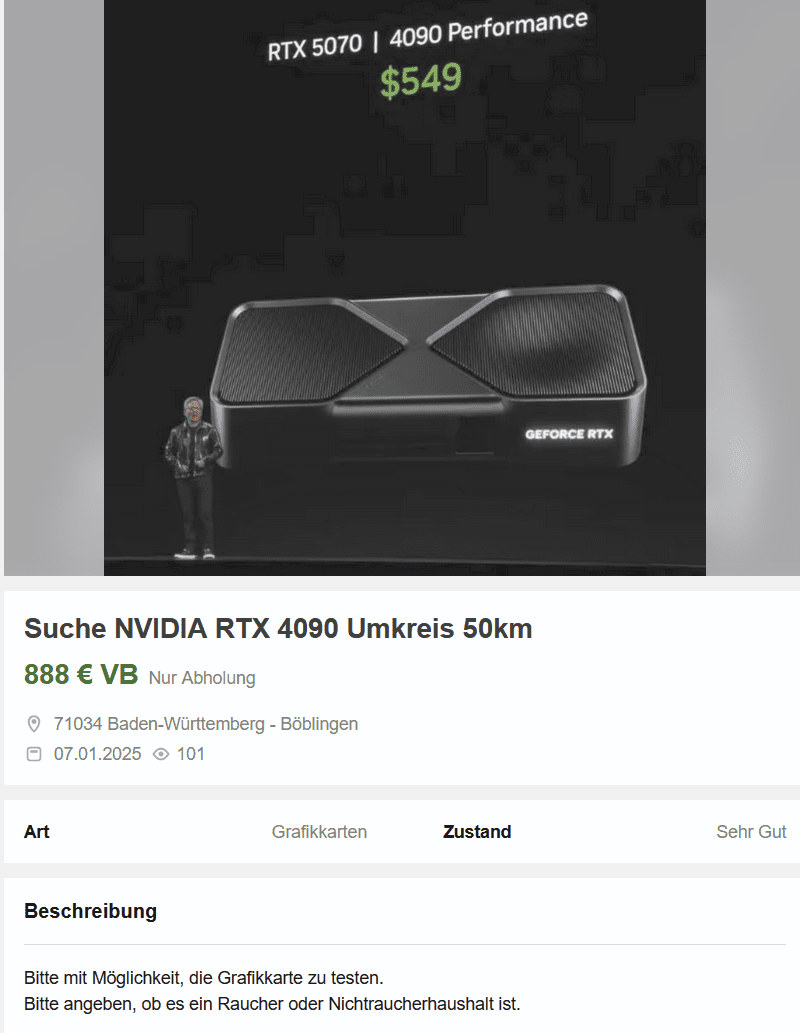
Task: Click the calendar date icon
Action: [x=34, y=754]
